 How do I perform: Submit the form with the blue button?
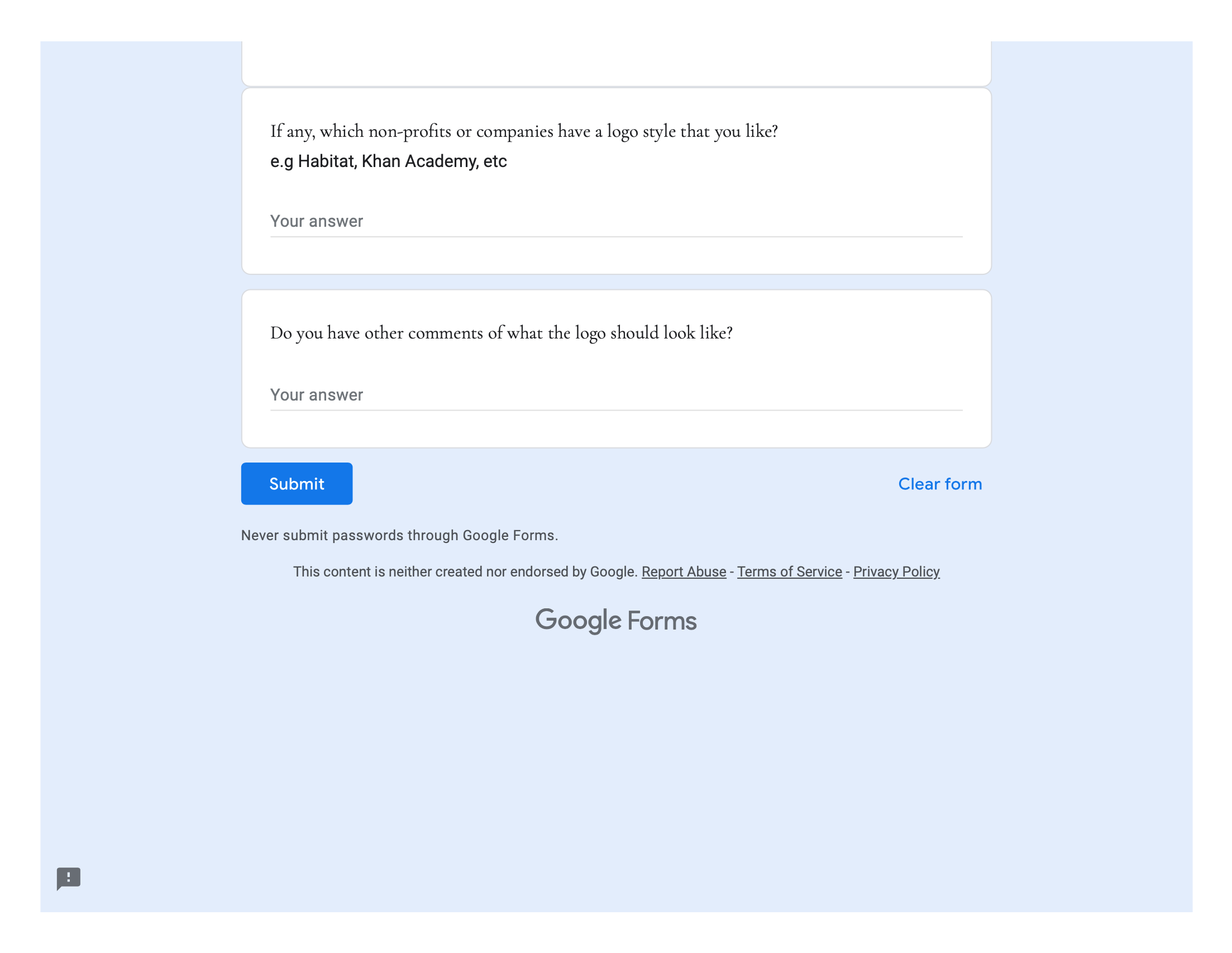click(x=297, y=484)
